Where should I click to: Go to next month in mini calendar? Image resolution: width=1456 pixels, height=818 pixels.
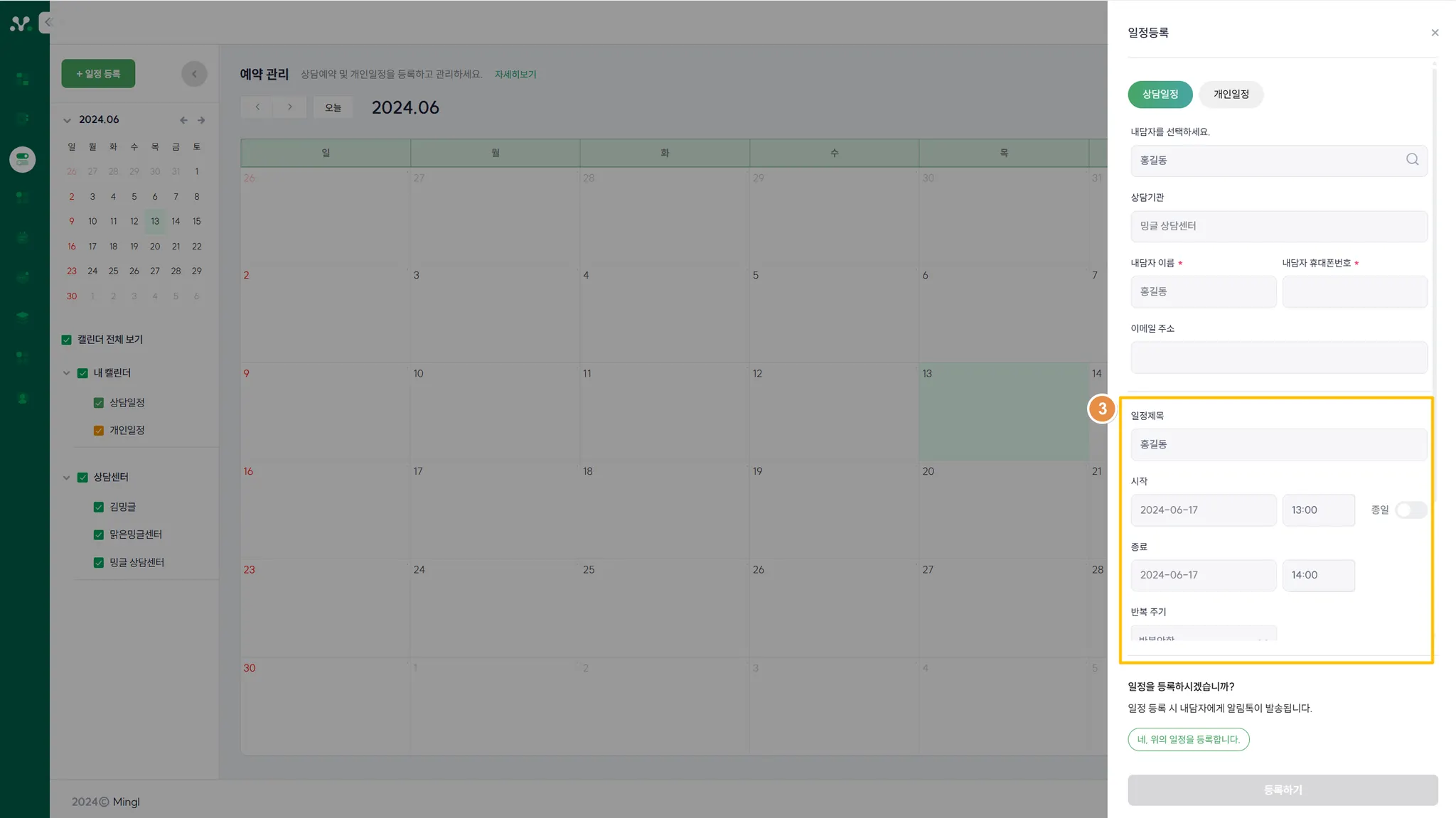pos(201,120)
